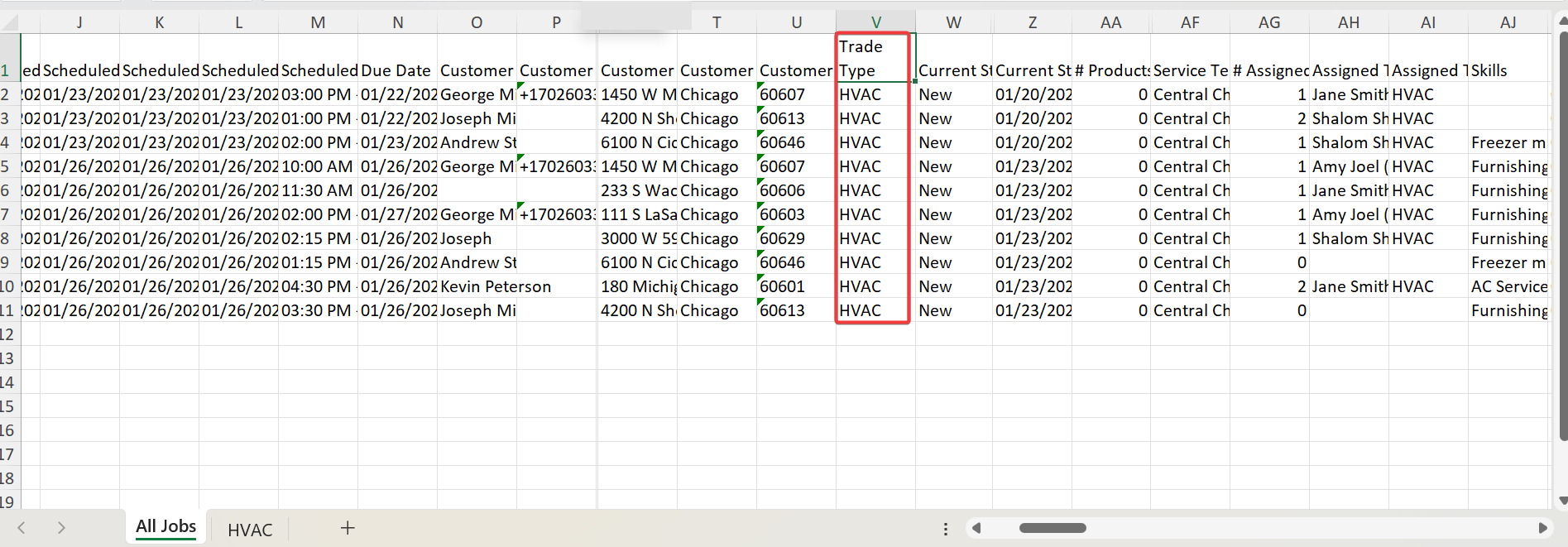Select column V header
The height and width of the screenshot is (547, 1568).
(875, 22)
